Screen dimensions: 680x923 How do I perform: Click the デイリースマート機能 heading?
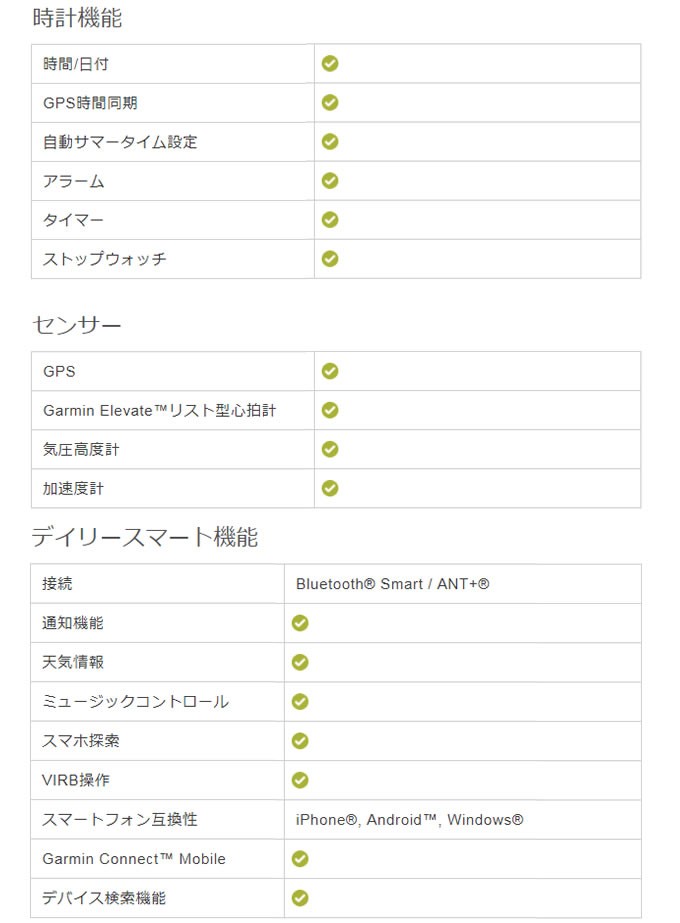(x=145, y=537)
